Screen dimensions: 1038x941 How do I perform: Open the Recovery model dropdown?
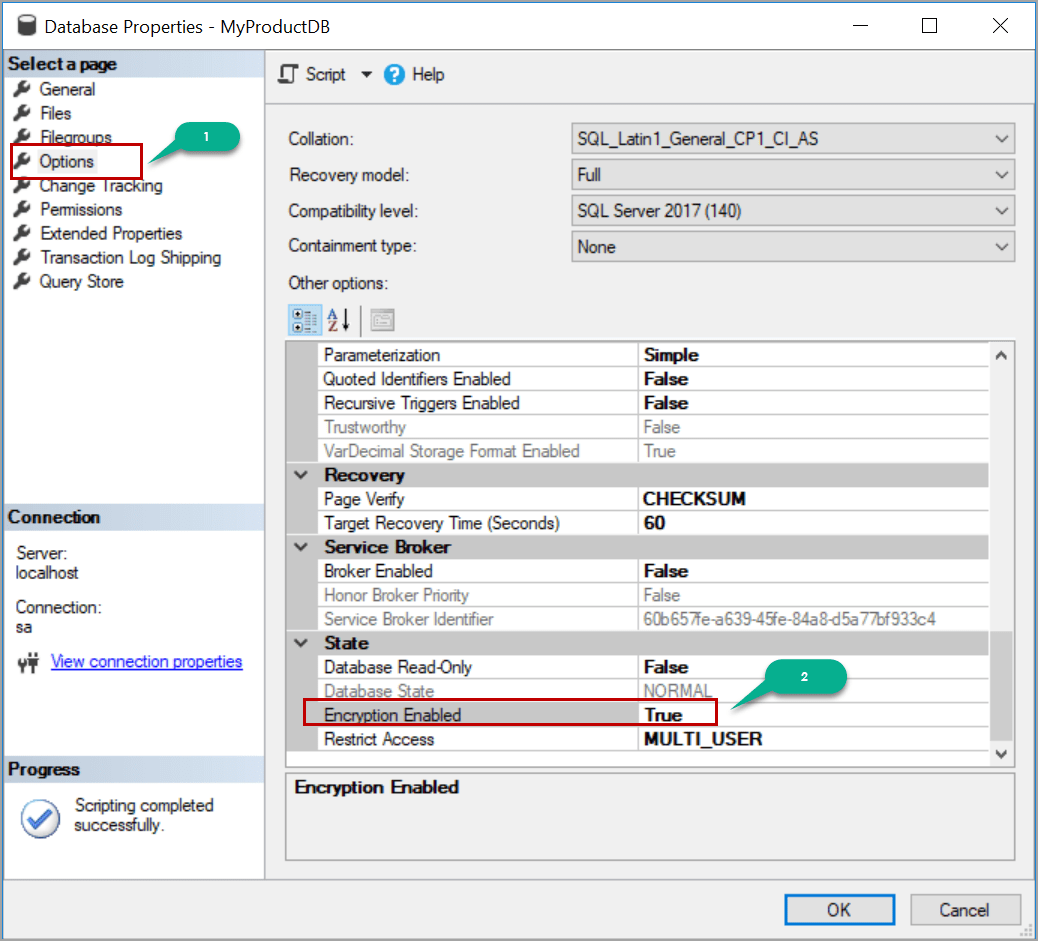click(x=1001, y=175)
